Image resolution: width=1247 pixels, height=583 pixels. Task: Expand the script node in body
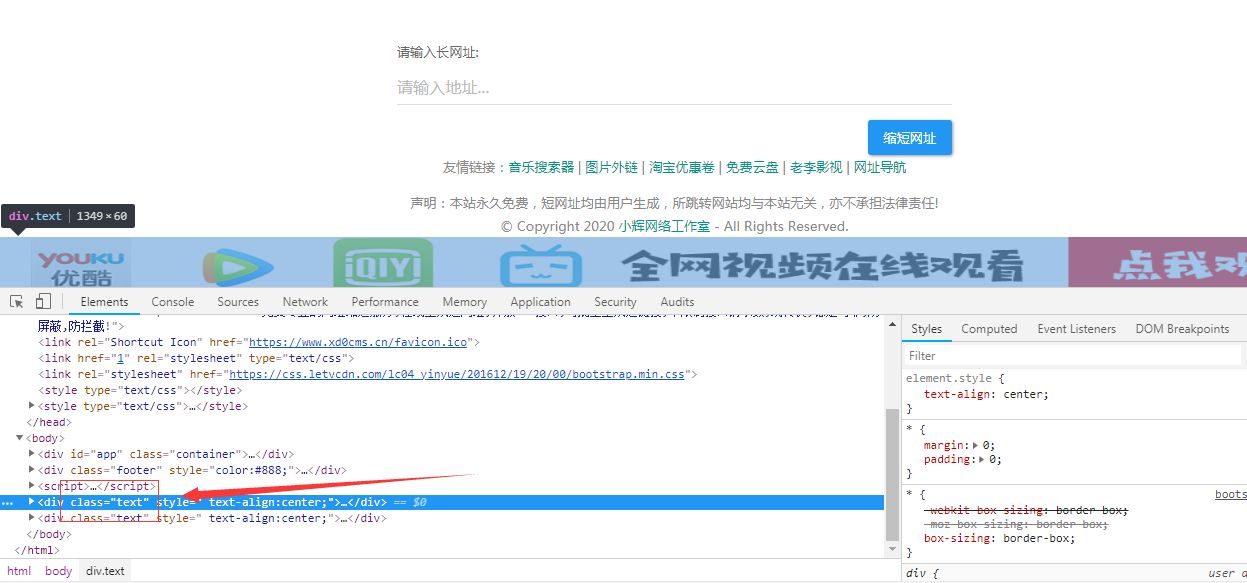32,486
